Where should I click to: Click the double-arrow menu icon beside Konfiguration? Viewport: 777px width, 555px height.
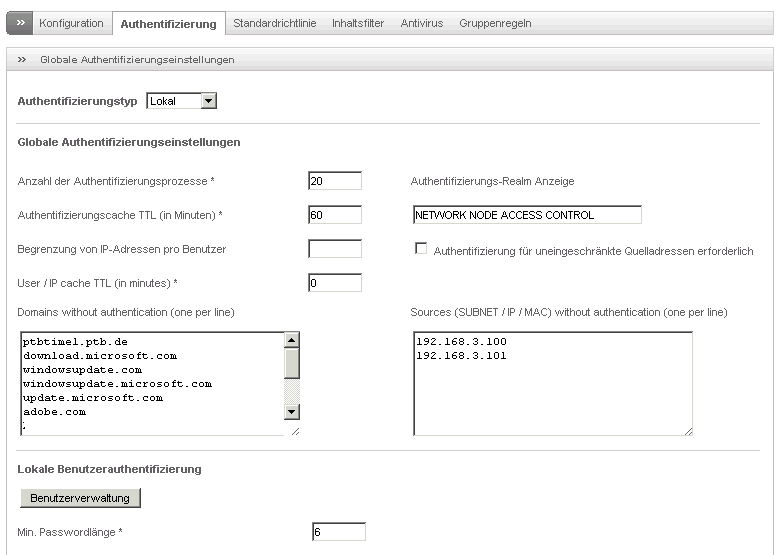(20, 23)
